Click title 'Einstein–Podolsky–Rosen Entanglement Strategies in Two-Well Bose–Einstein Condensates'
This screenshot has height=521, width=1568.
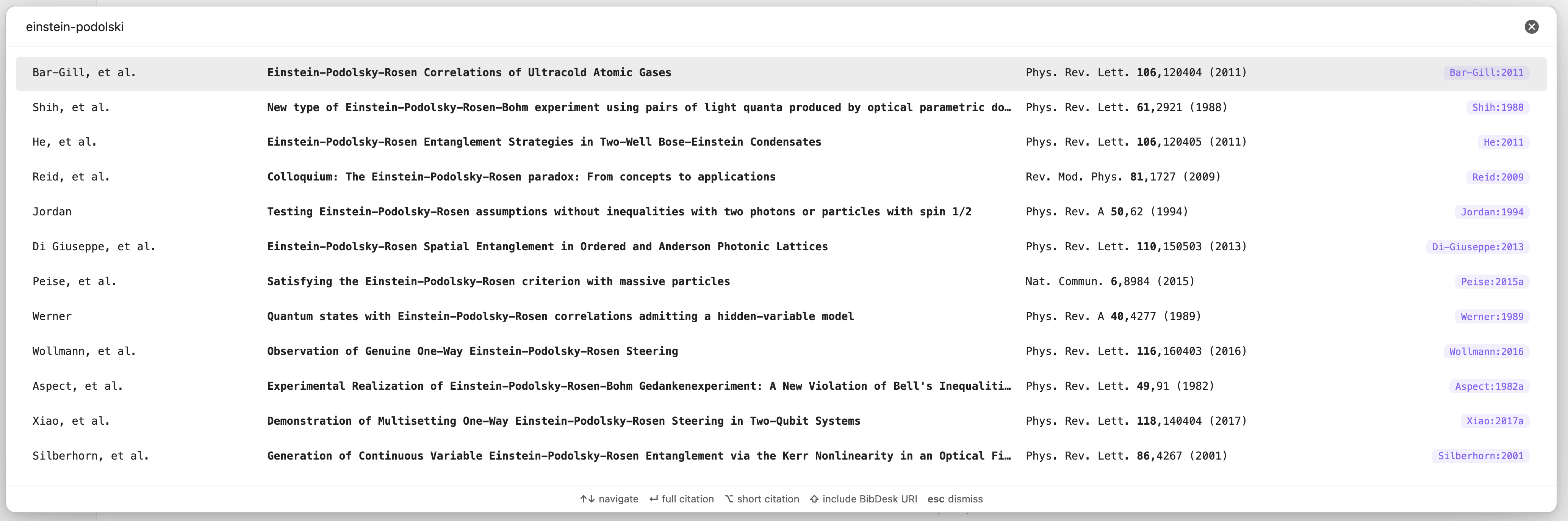pos(544,142)
